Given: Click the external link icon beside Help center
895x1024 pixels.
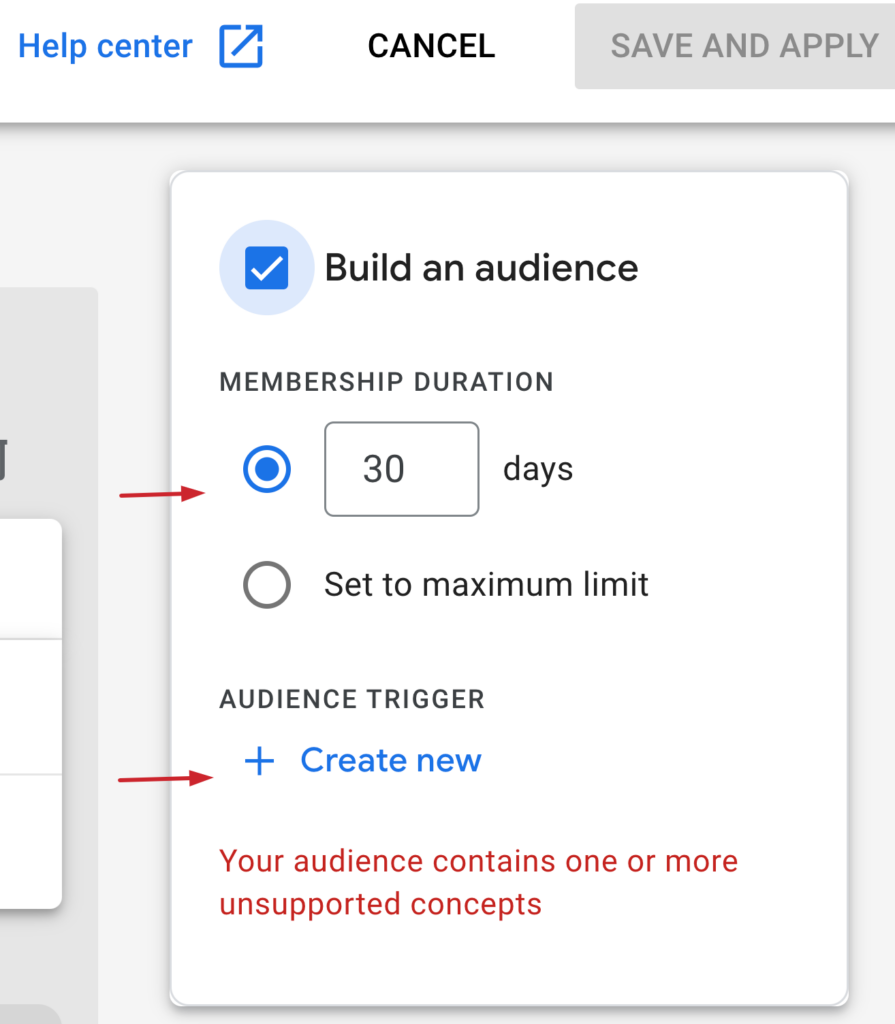Looking at the screenshot, I should point(241,46).
